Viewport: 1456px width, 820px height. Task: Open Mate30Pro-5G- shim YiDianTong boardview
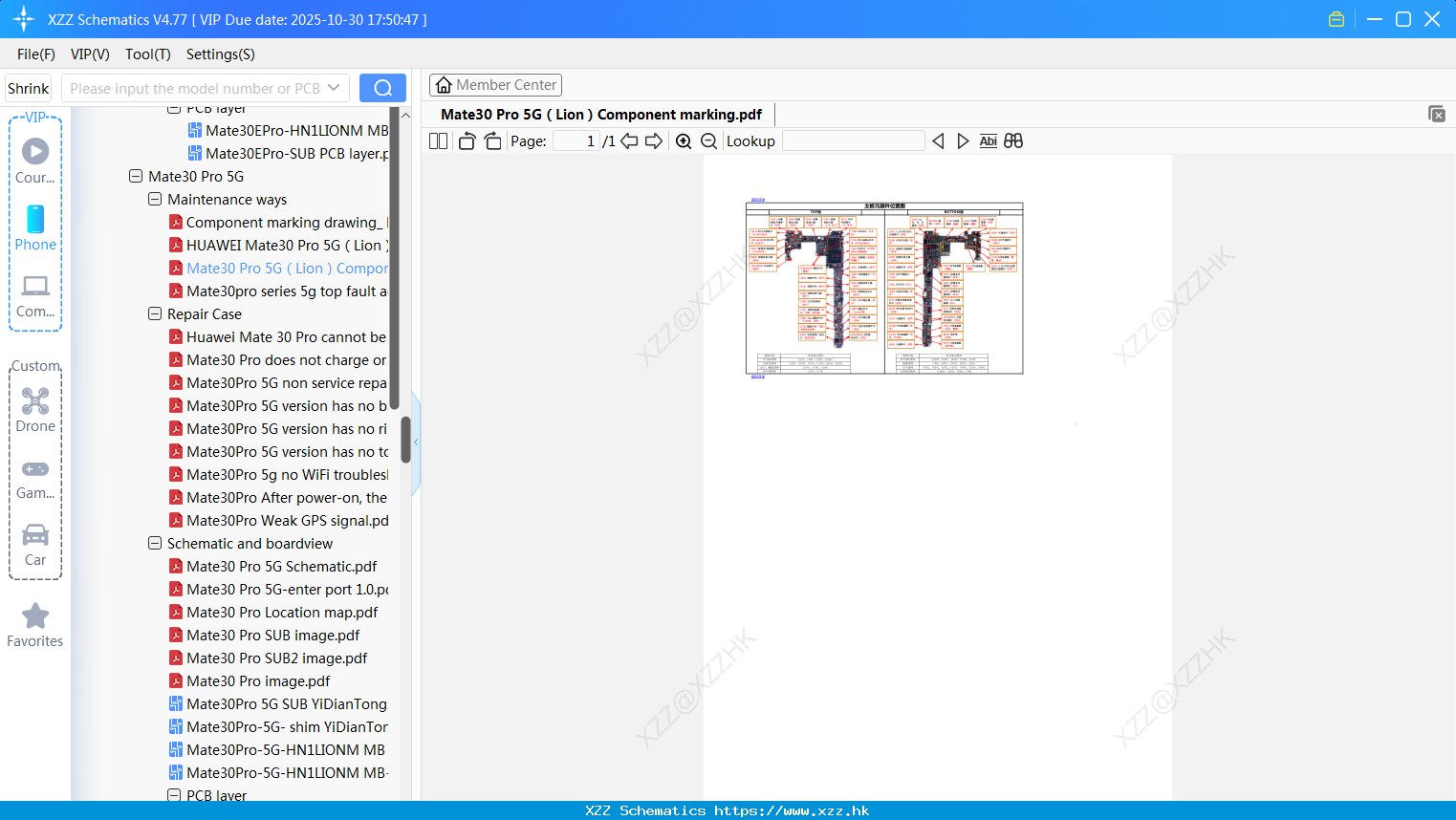[278, 727]
